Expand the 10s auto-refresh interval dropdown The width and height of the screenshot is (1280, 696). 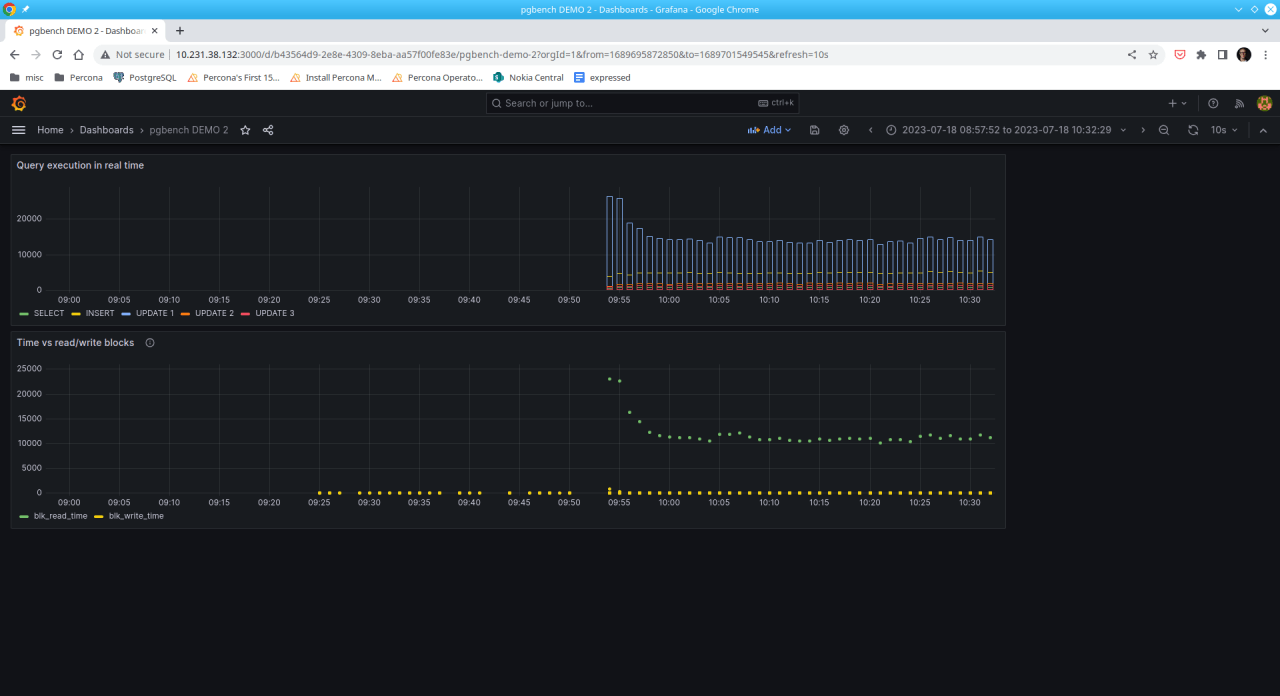[x=1221, y=130]
